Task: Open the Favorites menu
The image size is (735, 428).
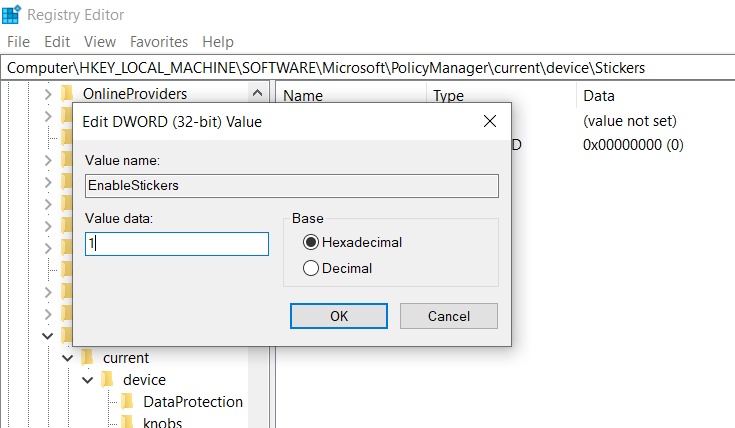Action: click(x=158, y=42)
